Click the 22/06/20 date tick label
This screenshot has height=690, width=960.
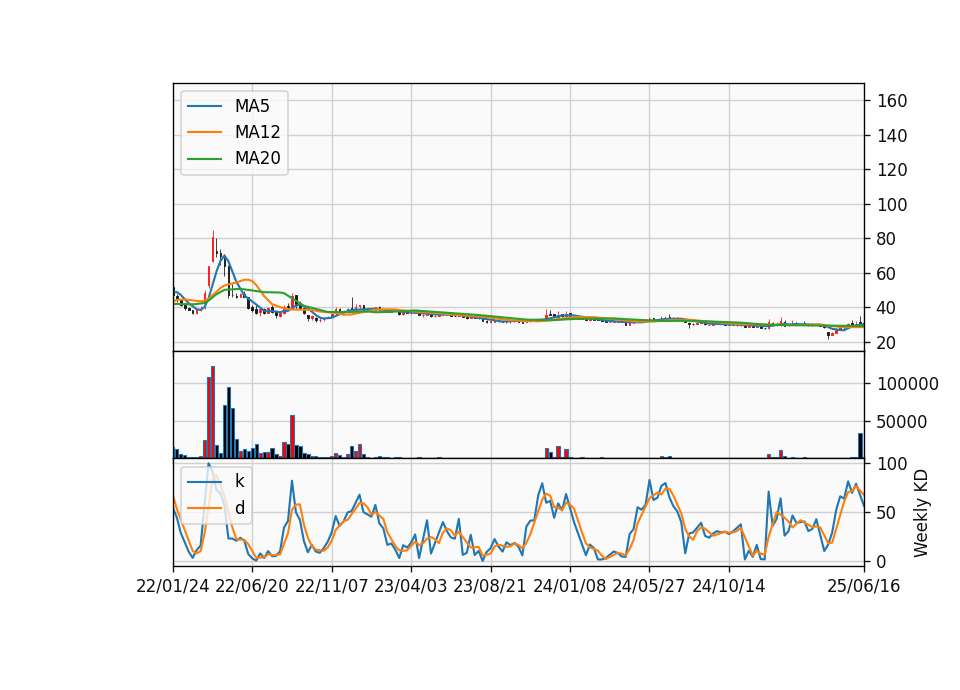point(252,586)
